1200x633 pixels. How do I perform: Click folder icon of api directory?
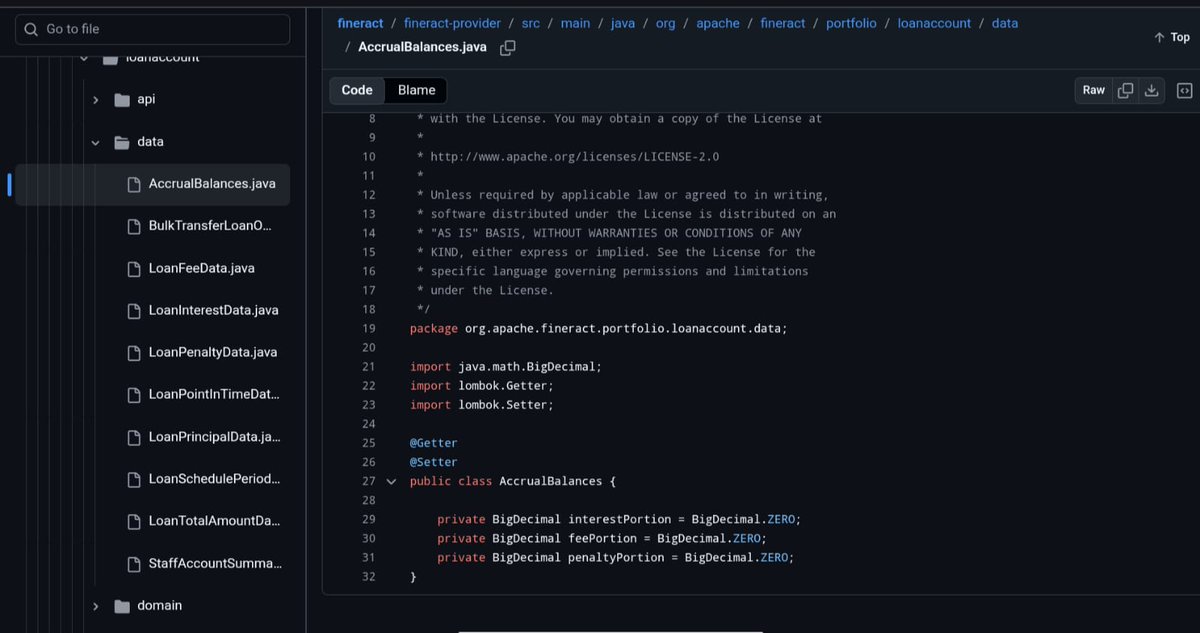click(x=123, y=100)
